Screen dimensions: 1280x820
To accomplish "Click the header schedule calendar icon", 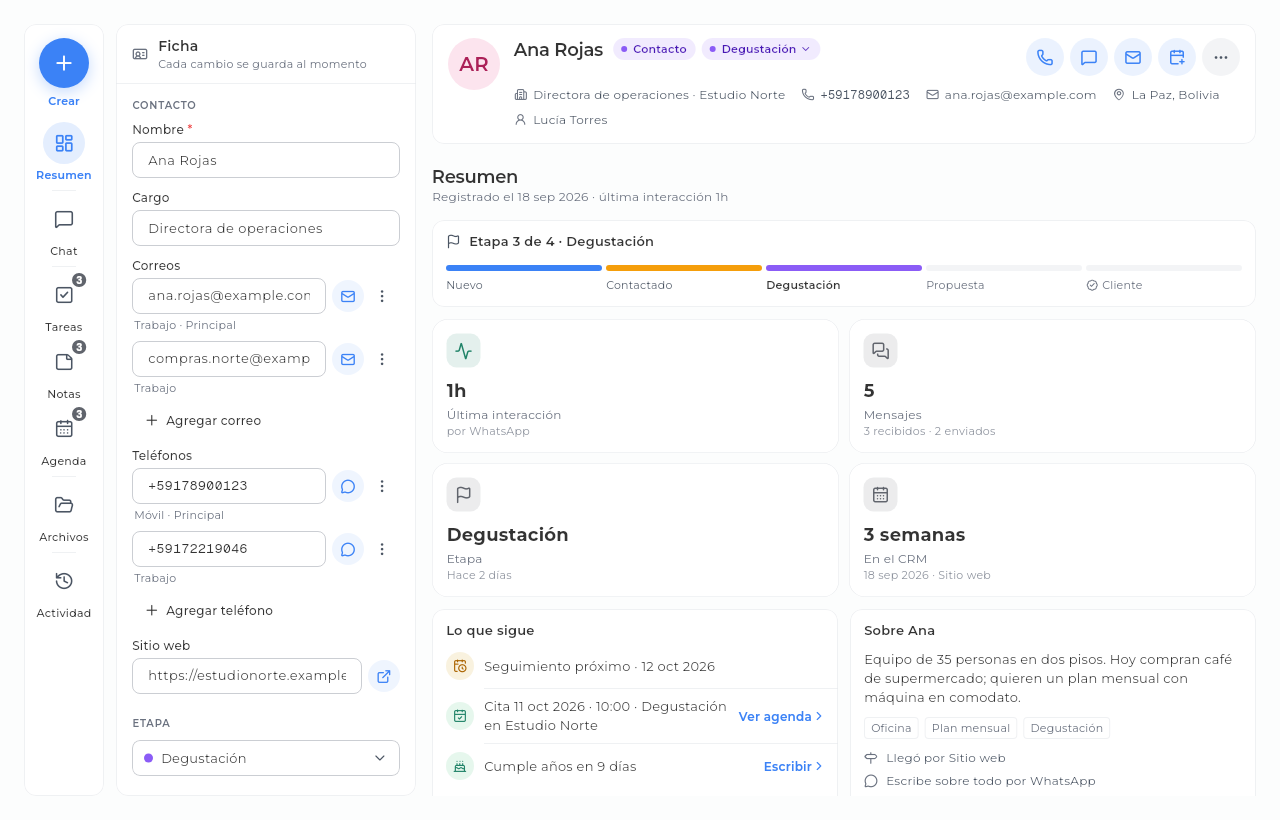I will tap(1177, 57).
